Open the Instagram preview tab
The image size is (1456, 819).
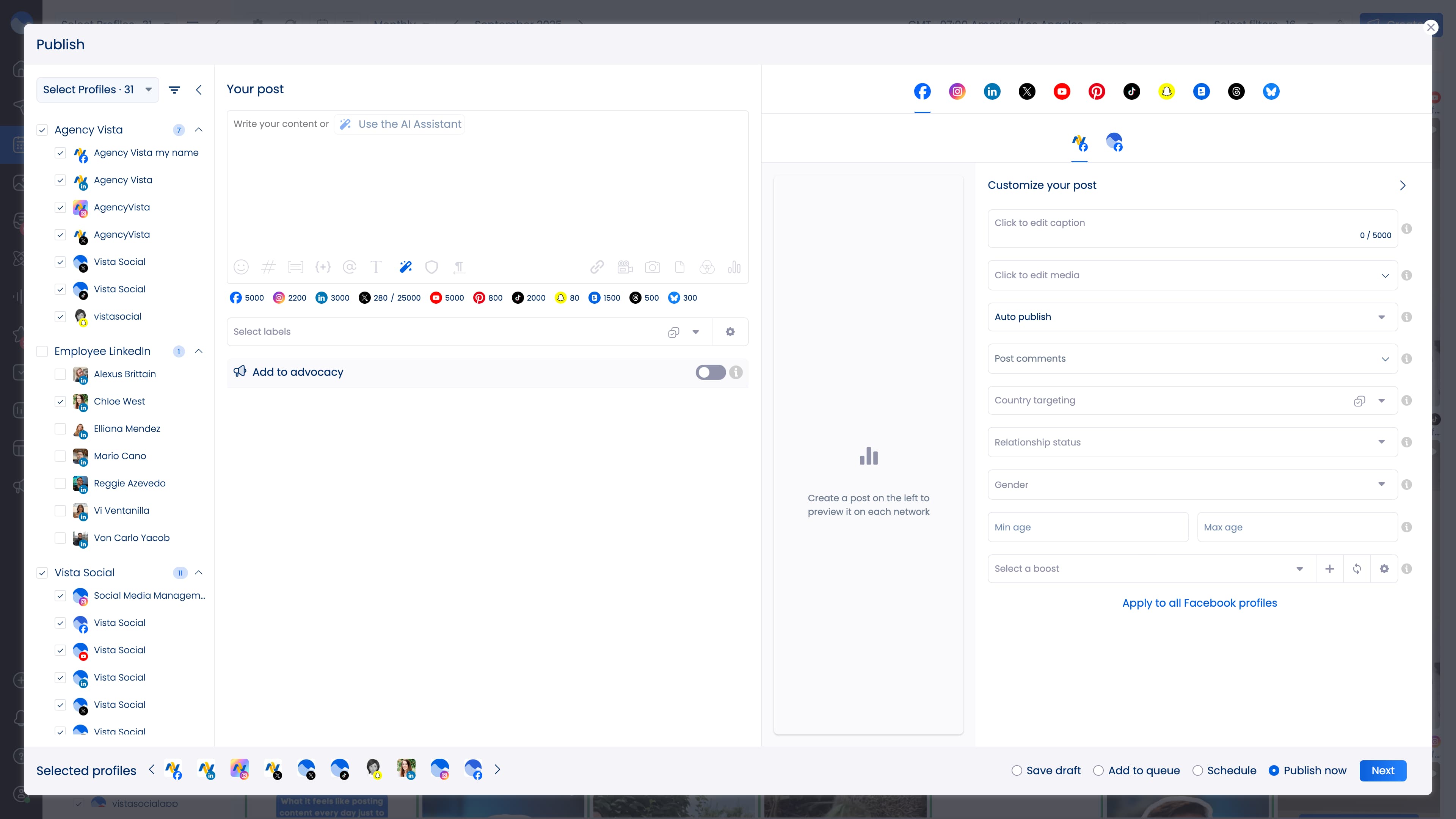click(x=956, y=91)
